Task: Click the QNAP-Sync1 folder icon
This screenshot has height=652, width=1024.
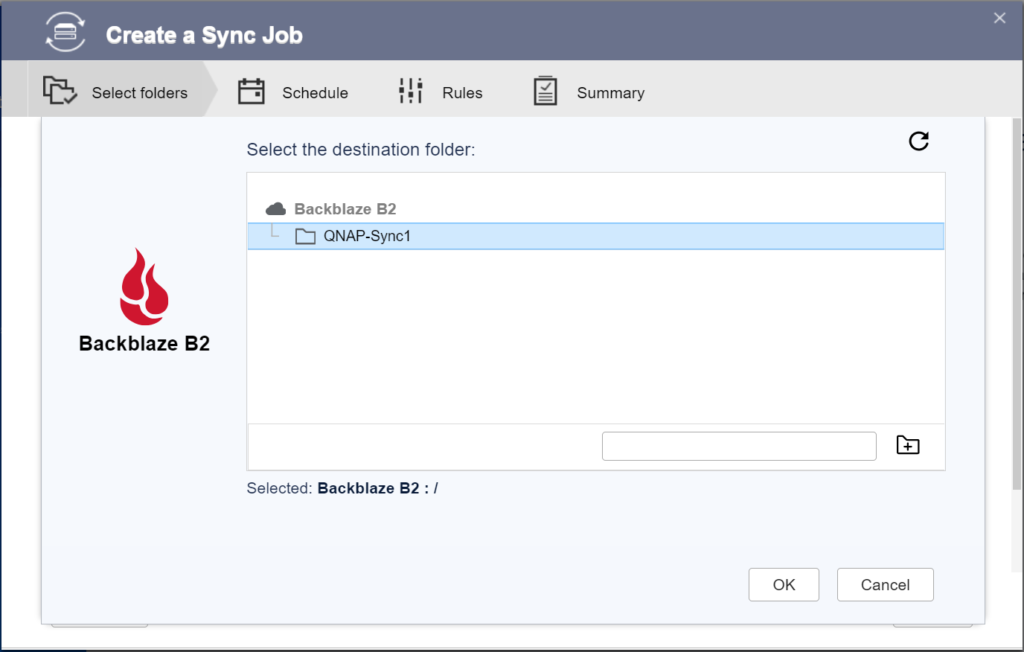Action: tap(305, 236)
